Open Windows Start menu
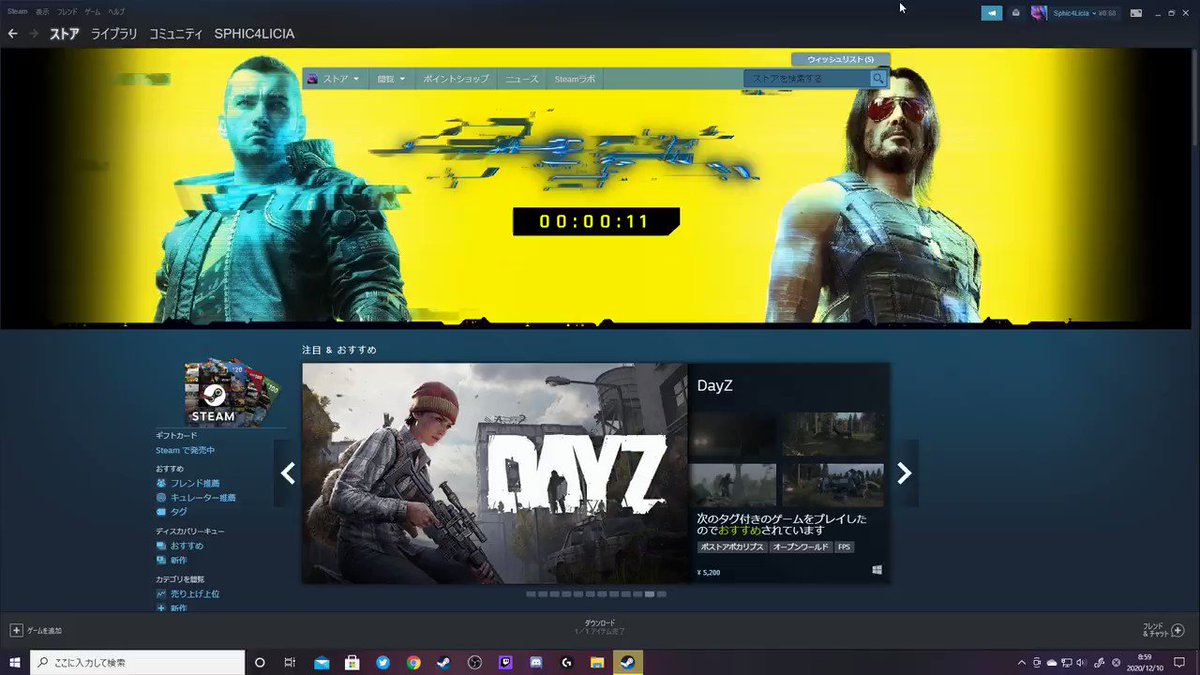The height and width of the screenshot is (675, 1200). (x=15, y=662)
